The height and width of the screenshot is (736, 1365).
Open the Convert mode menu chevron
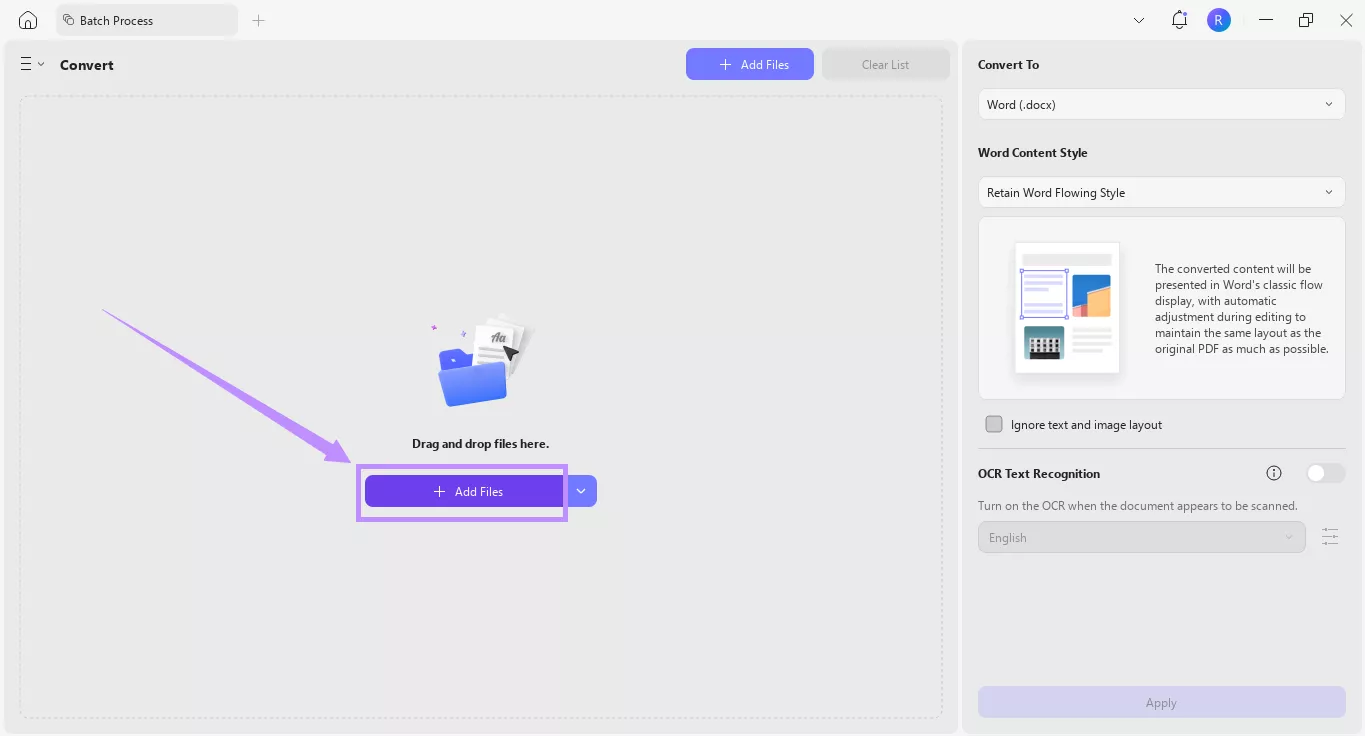[x=42, y=63]
